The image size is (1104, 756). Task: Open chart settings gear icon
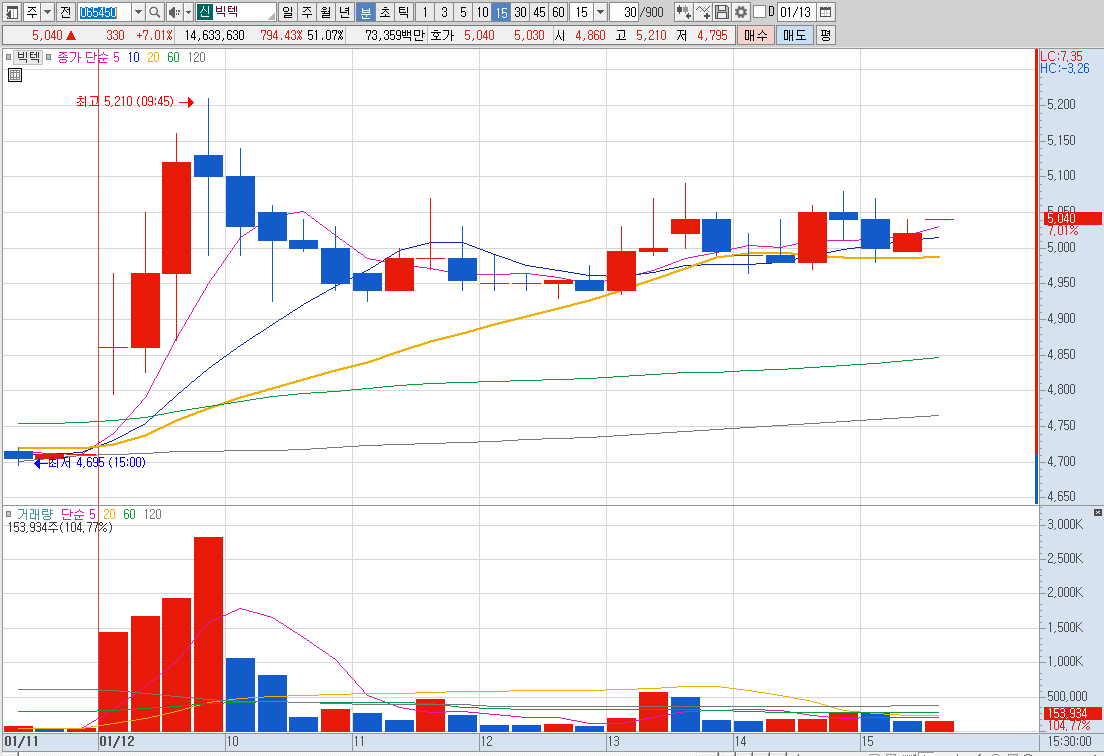click(x=741, y=12)
